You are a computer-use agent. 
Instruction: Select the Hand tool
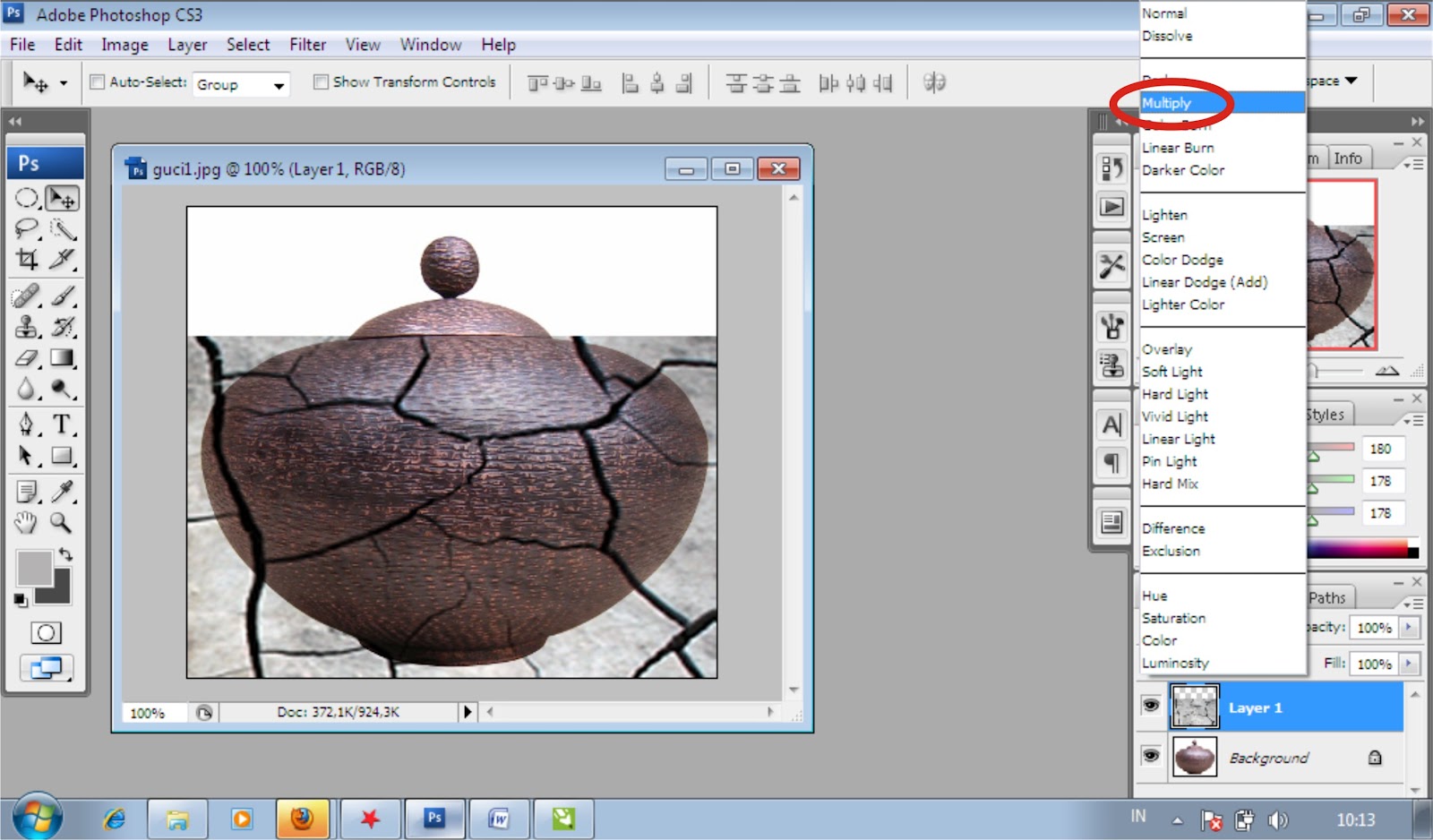click(x=27, y=522)
